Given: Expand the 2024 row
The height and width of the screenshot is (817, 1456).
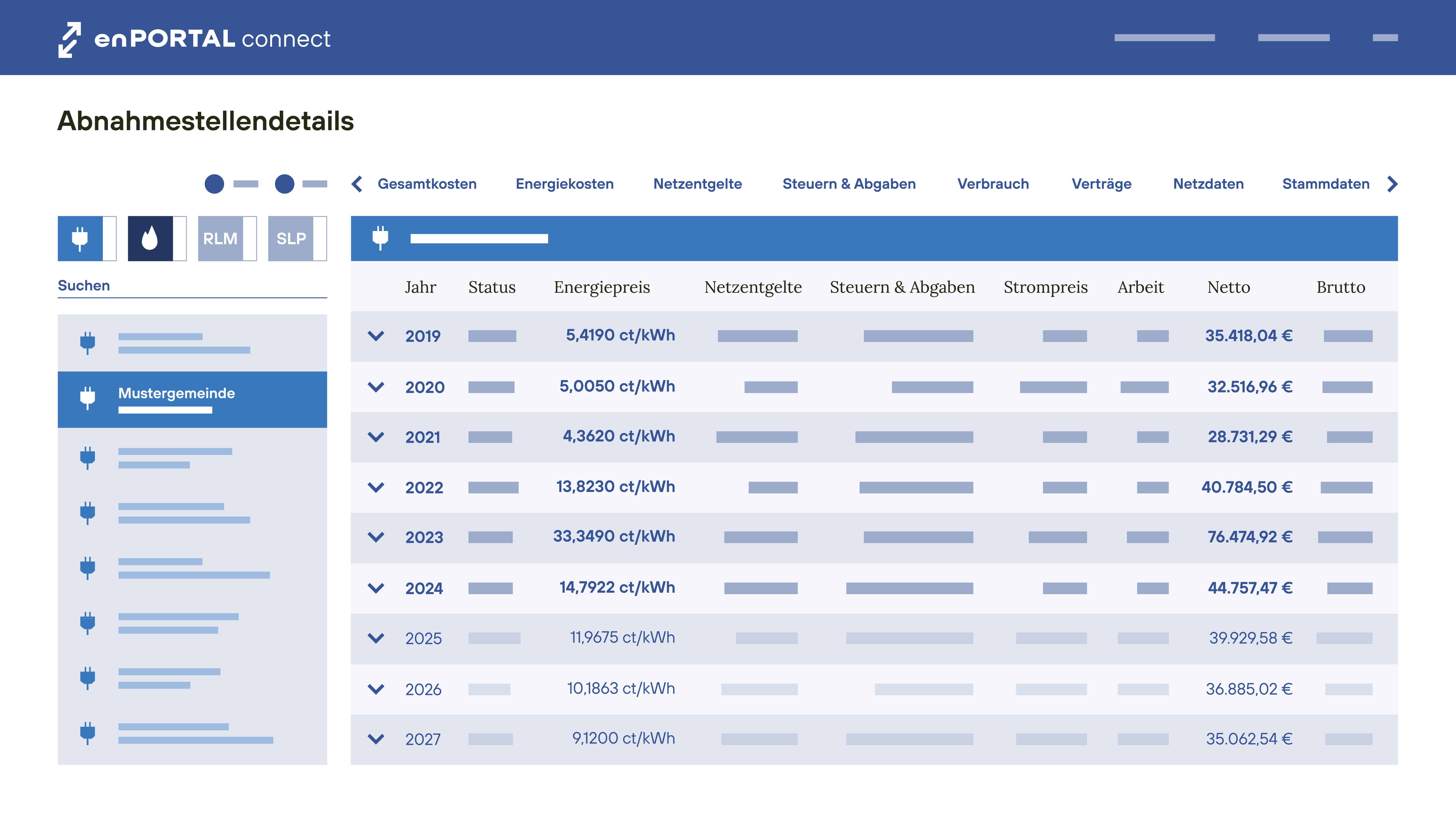Looking at the screenshot, I should [x=376, y=588].
